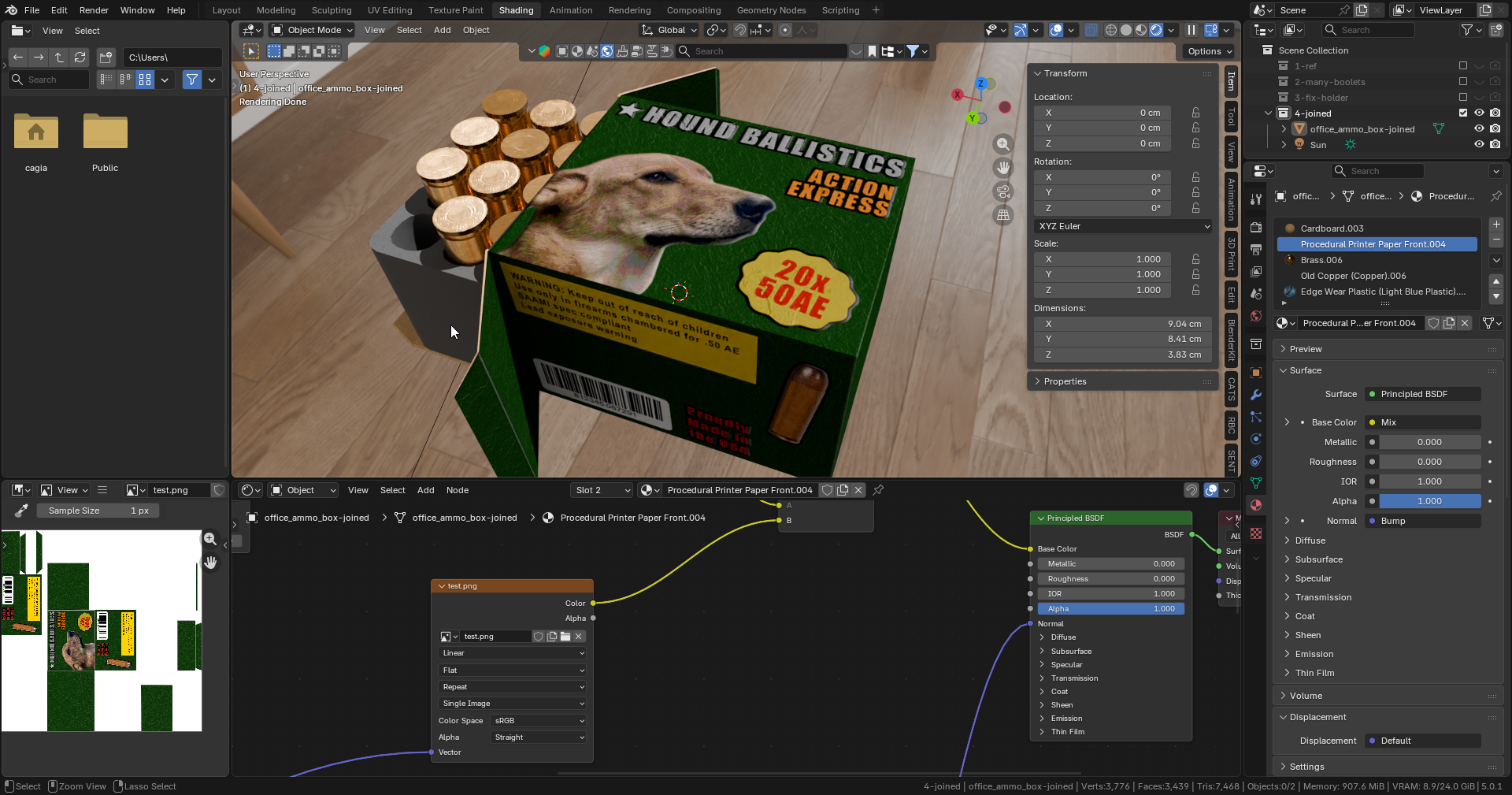Click the Displacement Default button
The height and width of the screenshot is (795, 1512).
(1423, 741)
